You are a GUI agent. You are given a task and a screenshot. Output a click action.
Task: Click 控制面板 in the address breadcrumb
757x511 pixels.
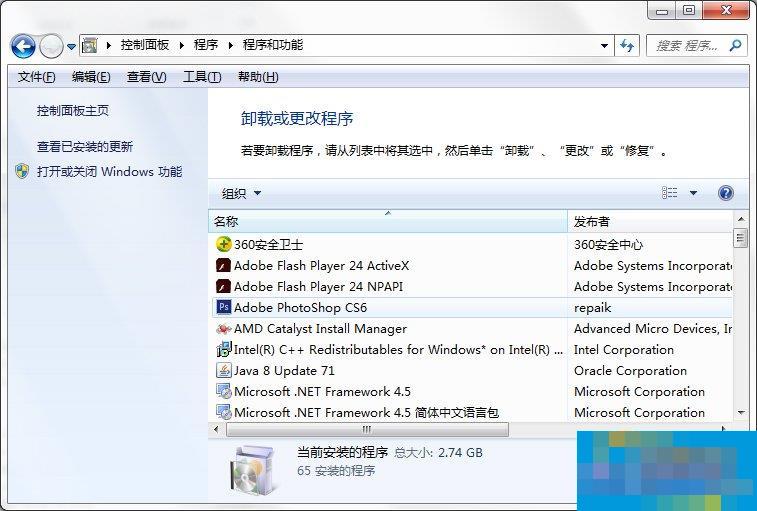click(x=144, y=45)
